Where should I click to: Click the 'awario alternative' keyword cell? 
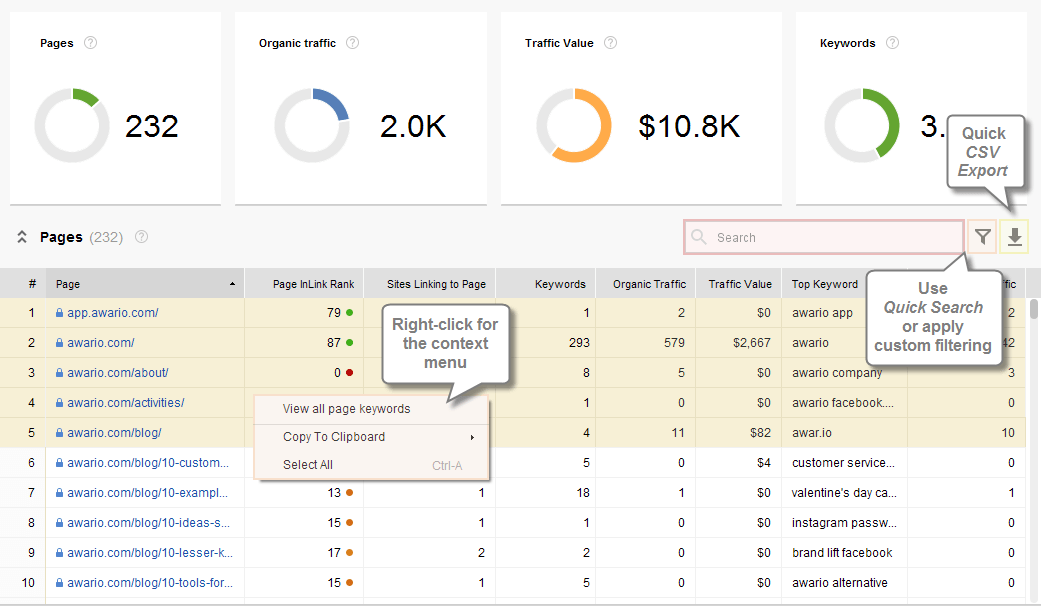[839, 583]
